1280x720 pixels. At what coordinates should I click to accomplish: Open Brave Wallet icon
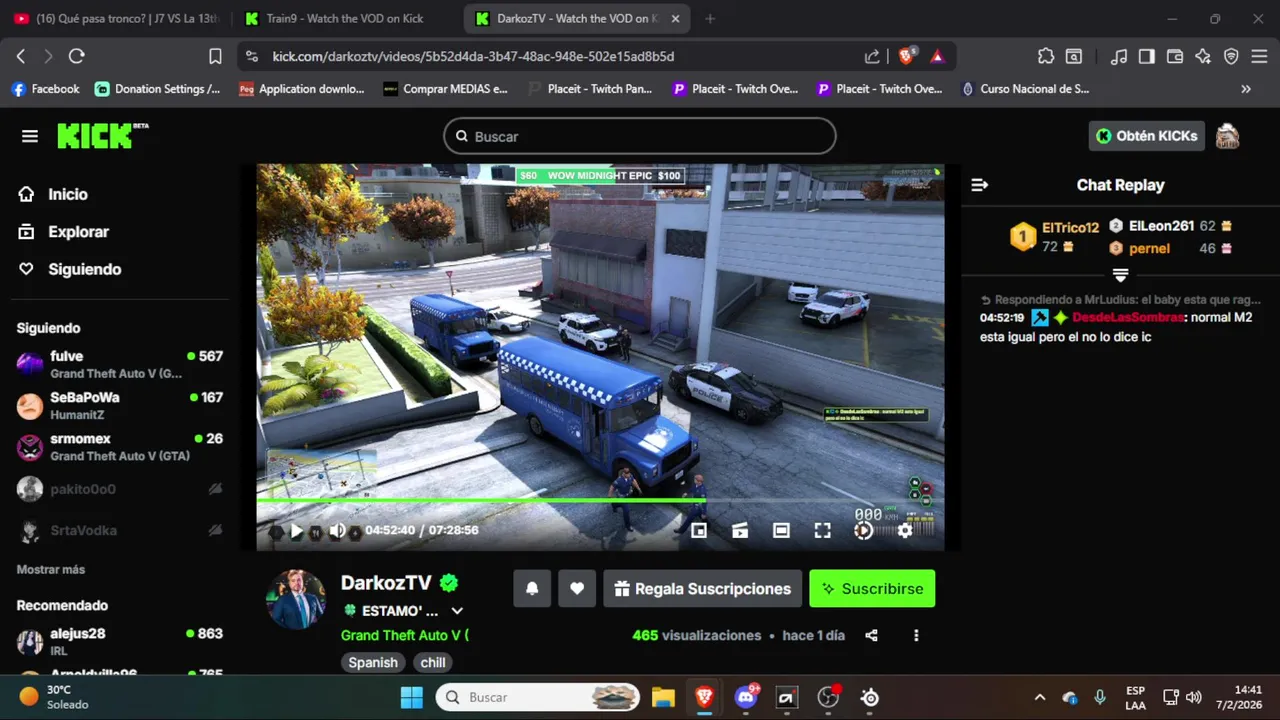[x=1175, y=57]
